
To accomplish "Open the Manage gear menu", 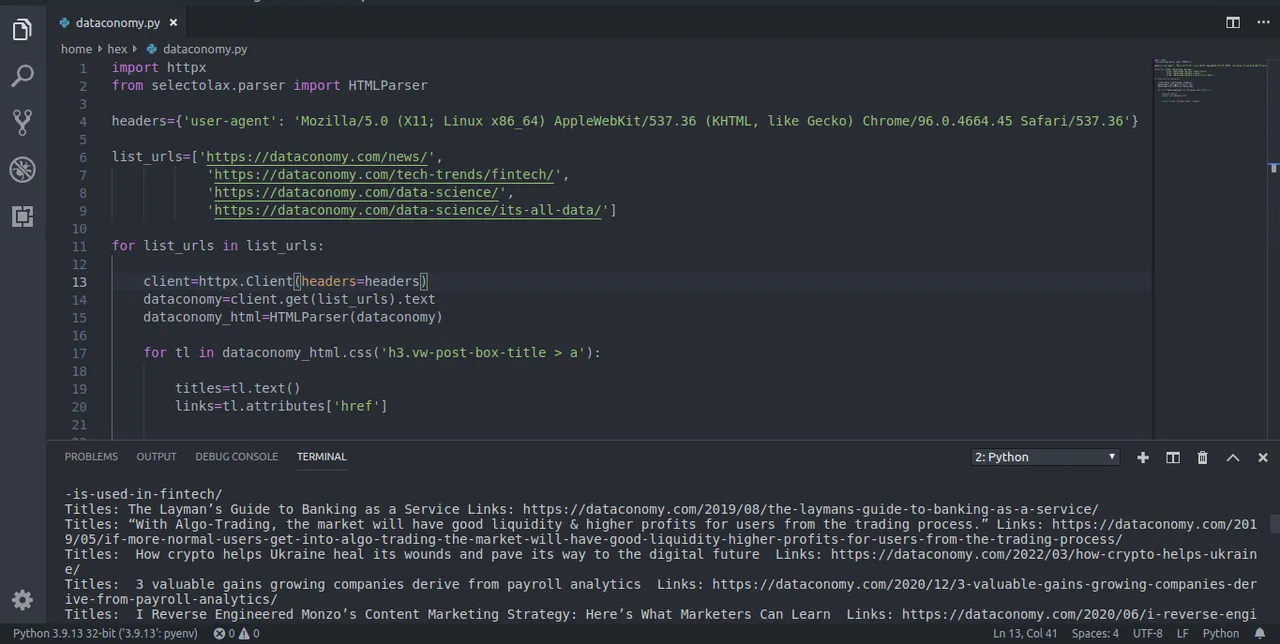I will pyautogui.click(x=22, y=600).
